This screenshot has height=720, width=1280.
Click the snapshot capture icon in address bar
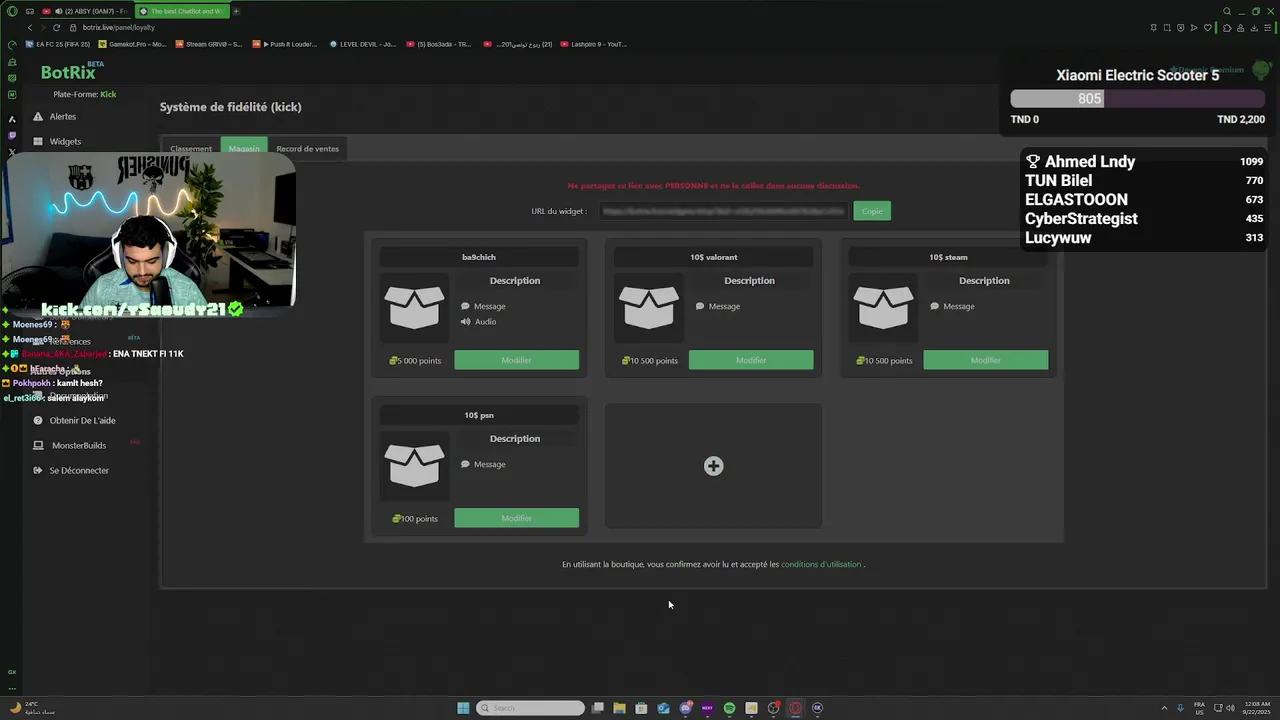[x=1167, y=28]
